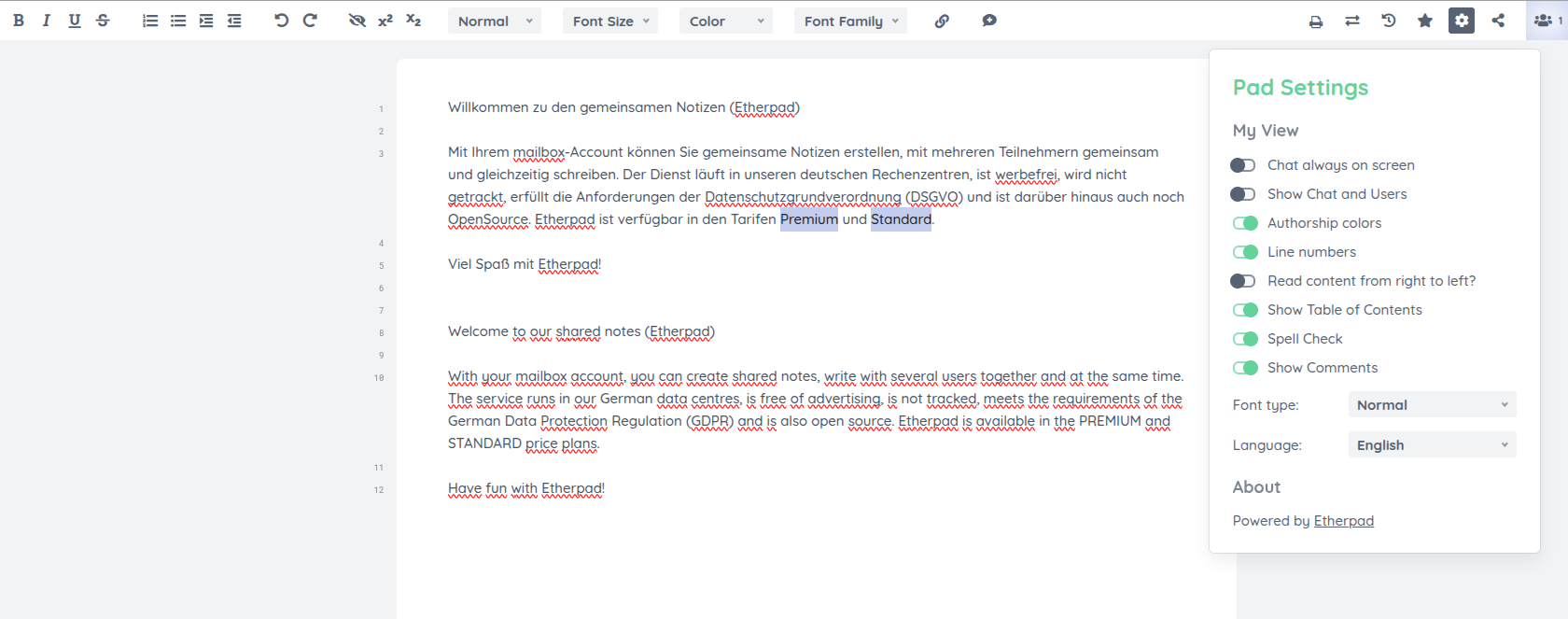Open the Language dropdown set to English

point(1432,445)
